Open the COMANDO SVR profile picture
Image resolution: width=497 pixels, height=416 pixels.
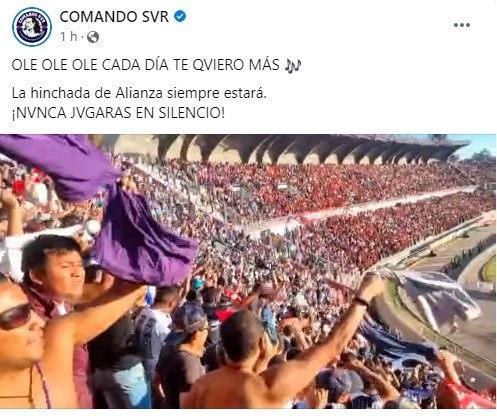pos(32,27)
